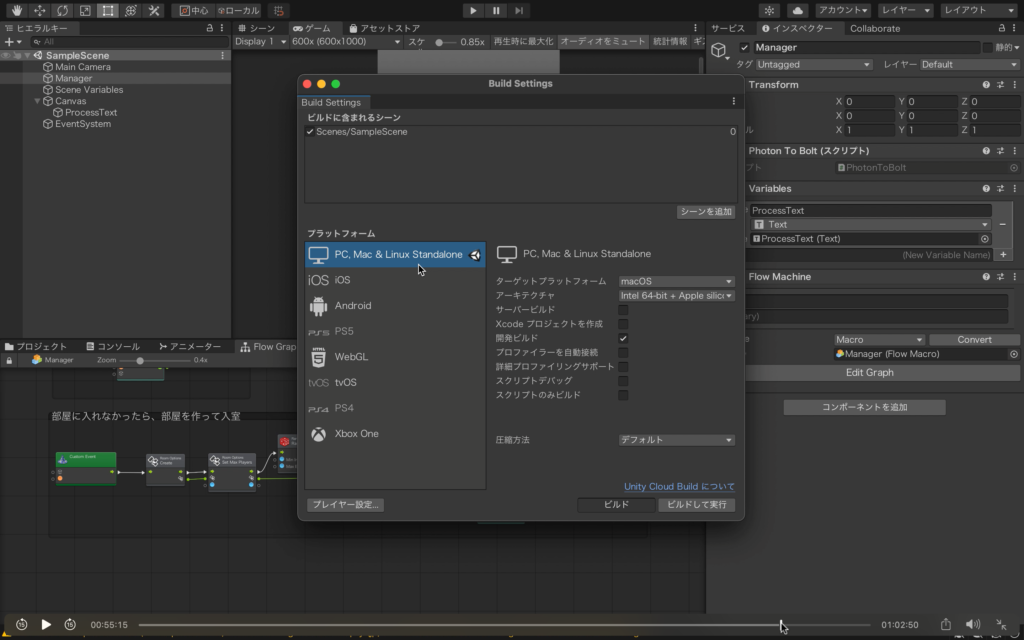Click the Build button

point(616,505)
